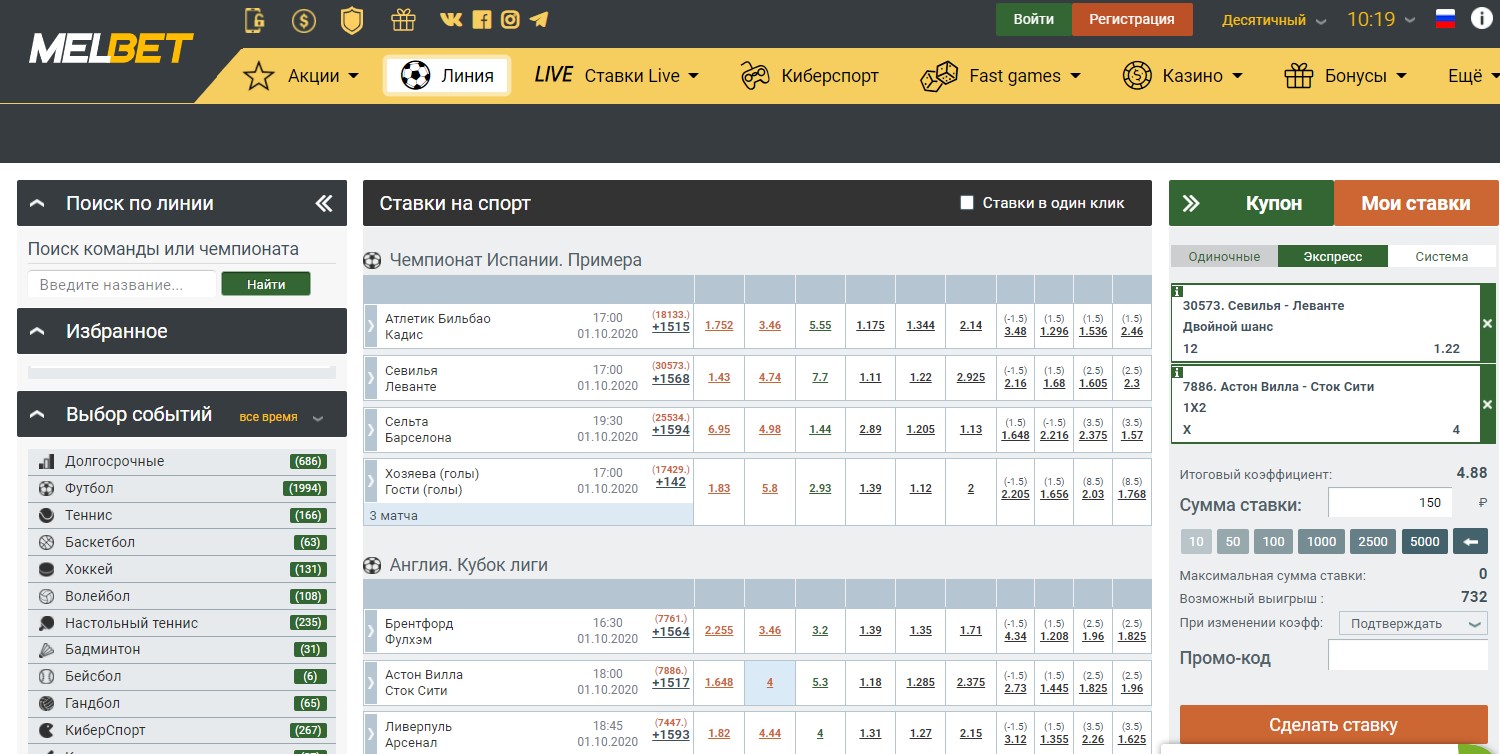This screenshot has height=754, width=1500.
Task: Click the info icon on Севилья - Леванте coupon
Action: [1176, 290]
